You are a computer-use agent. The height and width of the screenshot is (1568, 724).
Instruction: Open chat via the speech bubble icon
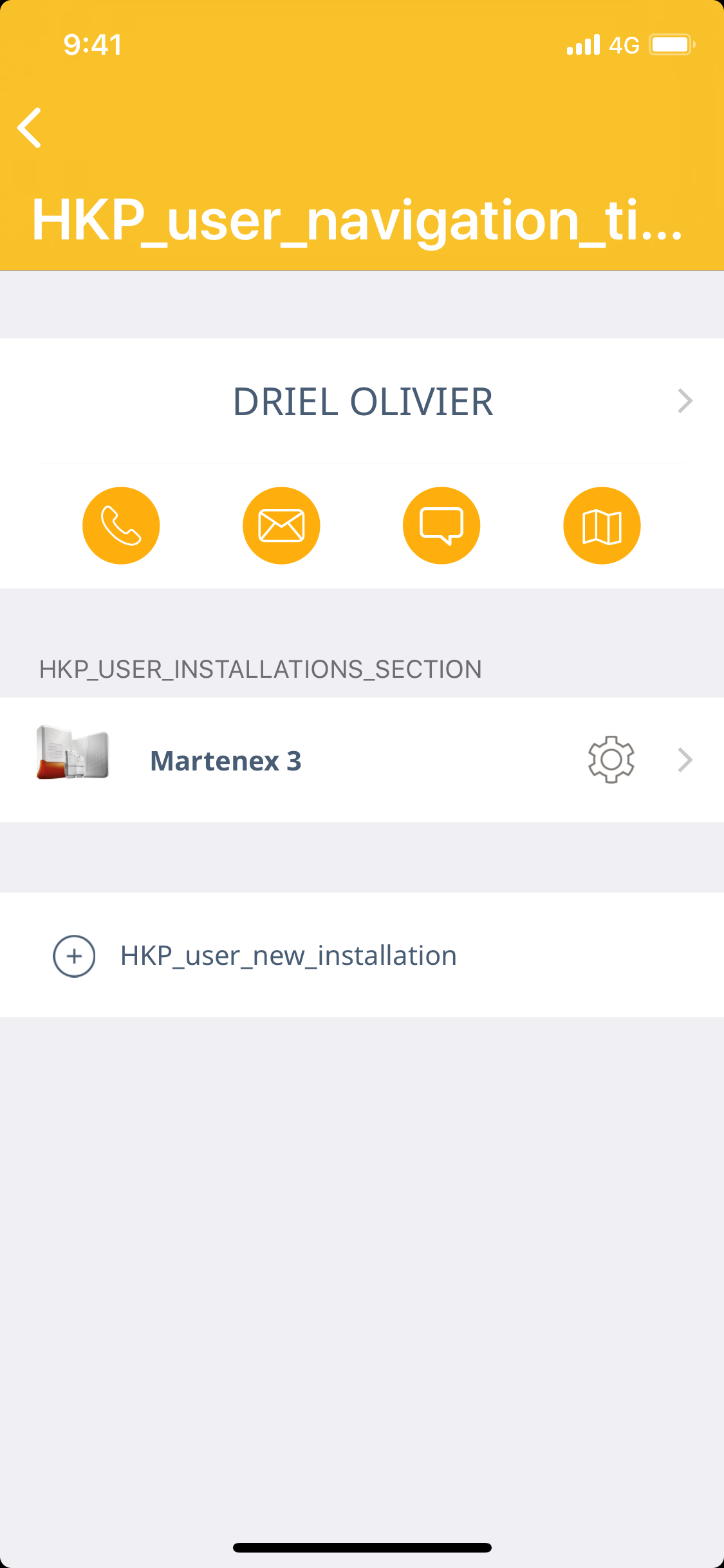point(441,525)
